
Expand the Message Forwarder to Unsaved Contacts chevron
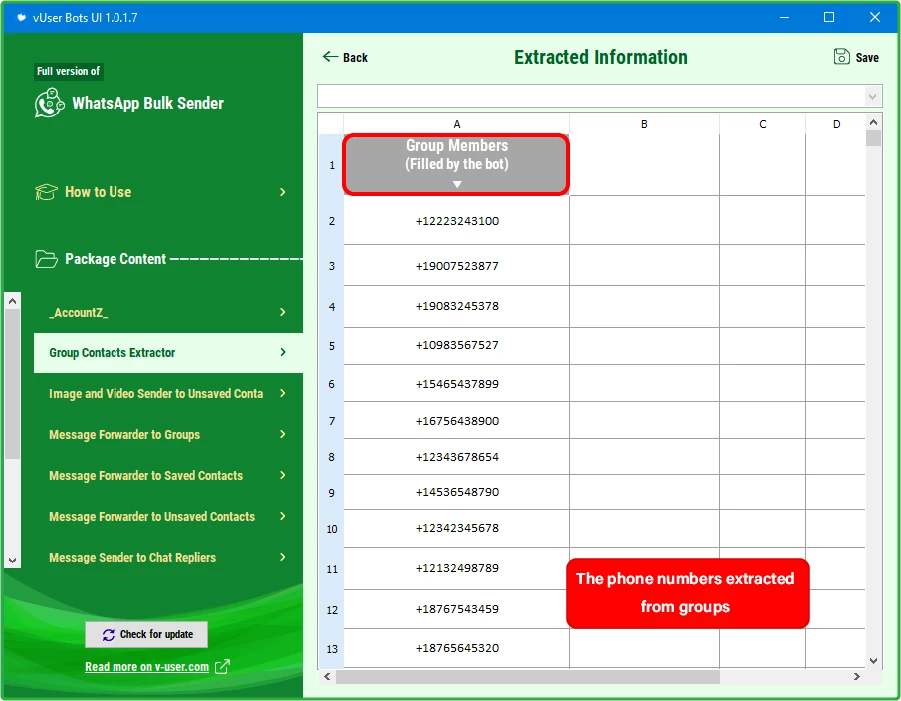click(x=282, y=516)
